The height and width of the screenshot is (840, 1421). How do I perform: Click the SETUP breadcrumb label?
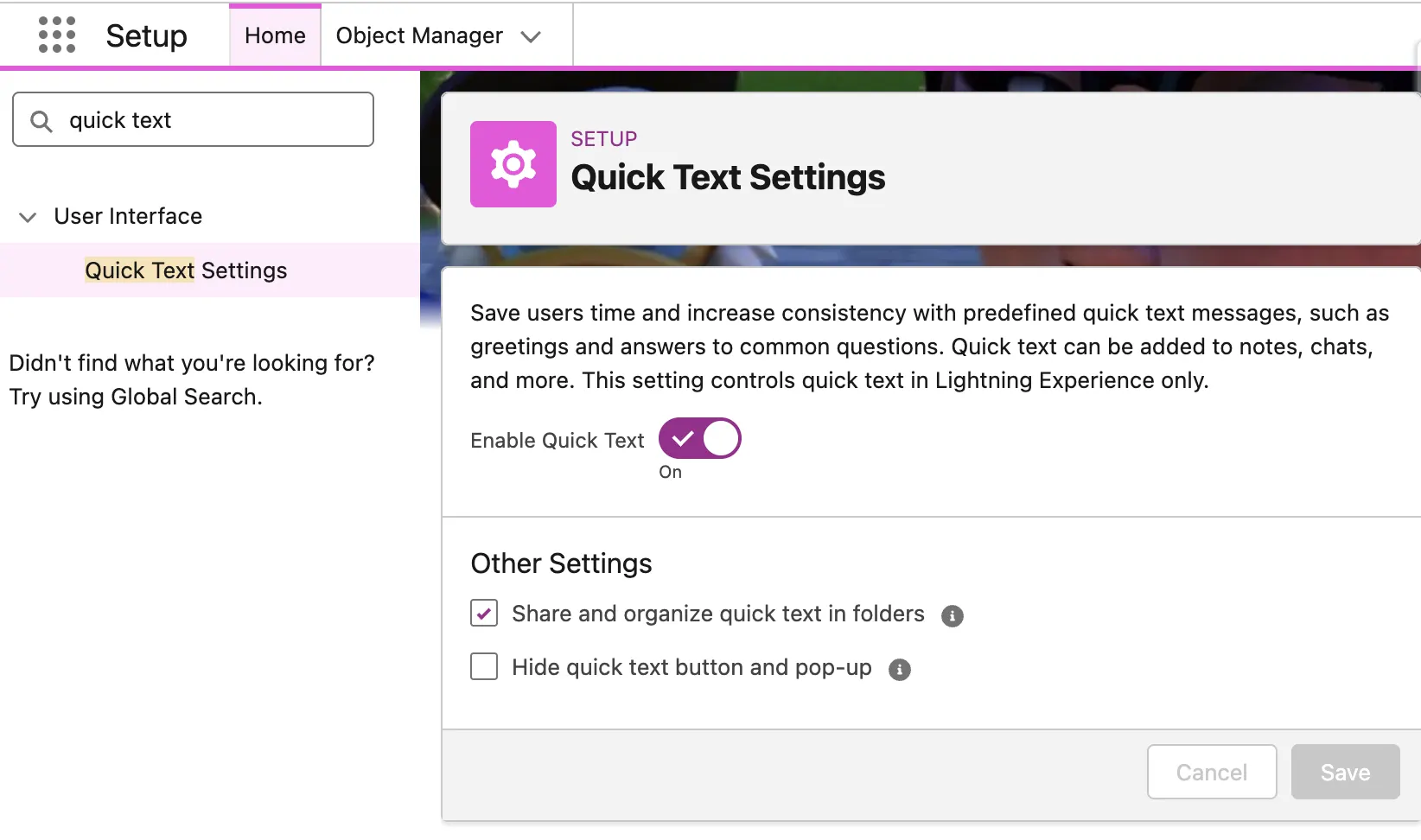click(x=603, y=139)
